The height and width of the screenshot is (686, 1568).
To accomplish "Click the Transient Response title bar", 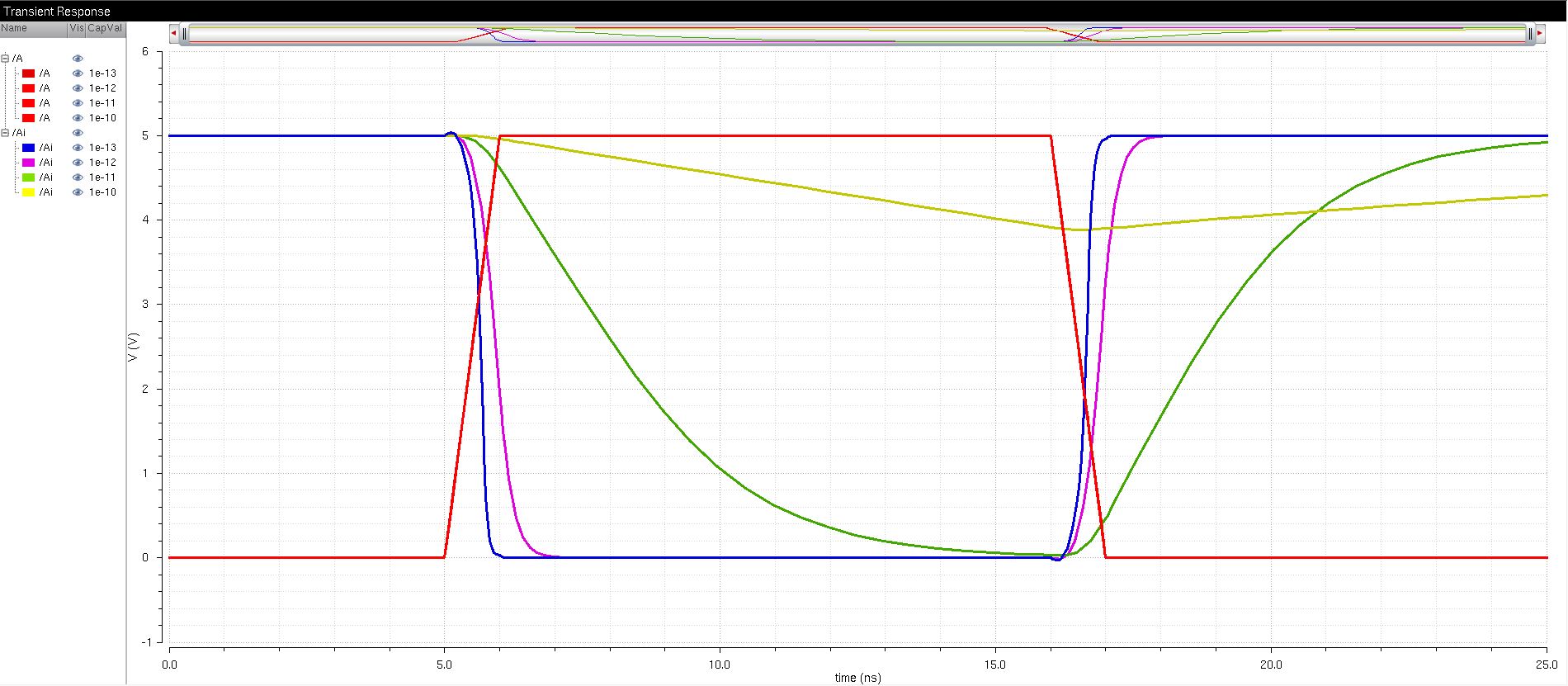I will pos(784,11).
